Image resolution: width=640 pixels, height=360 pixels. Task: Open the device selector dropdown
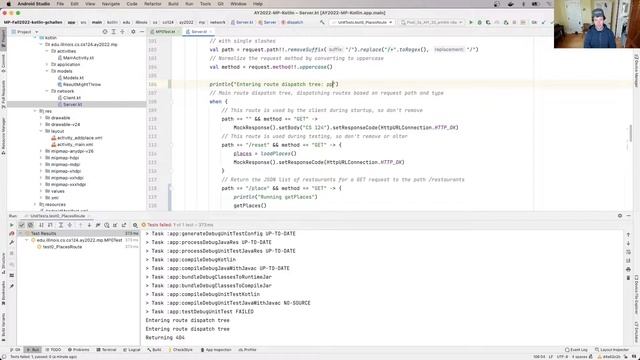[432, 22]
